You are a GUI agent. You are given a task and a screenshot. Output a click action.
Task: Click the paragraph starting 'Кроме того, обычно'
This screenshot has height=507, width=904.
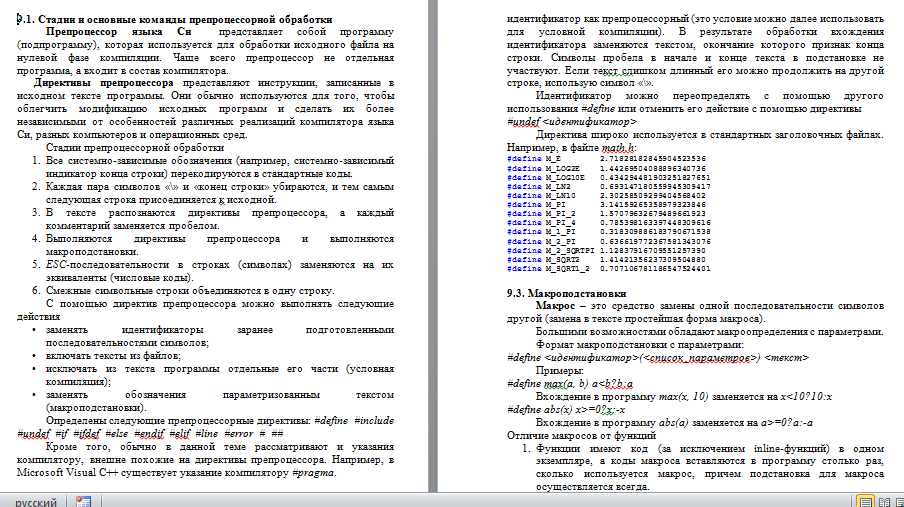[x=205, y=459]
